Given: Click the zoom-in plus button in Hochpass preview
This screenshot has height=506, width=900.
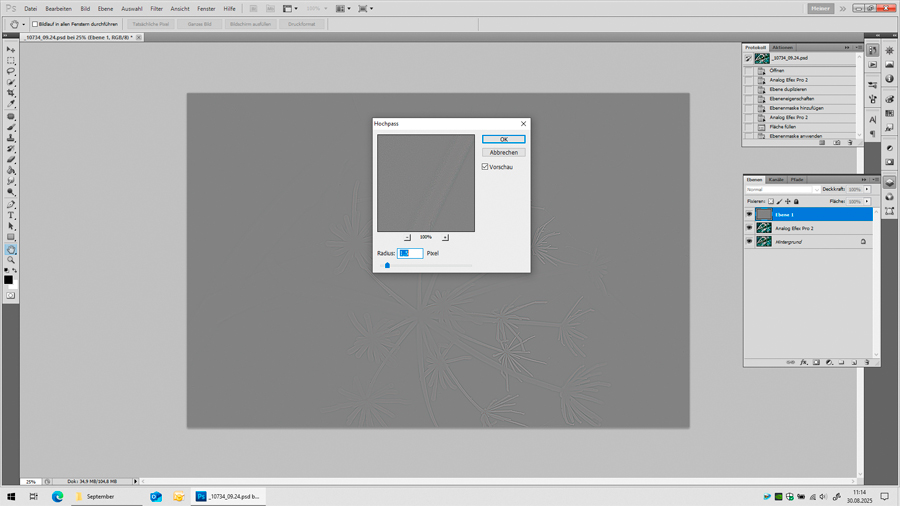Looking at the screenshot, I should tap(445, 237).
